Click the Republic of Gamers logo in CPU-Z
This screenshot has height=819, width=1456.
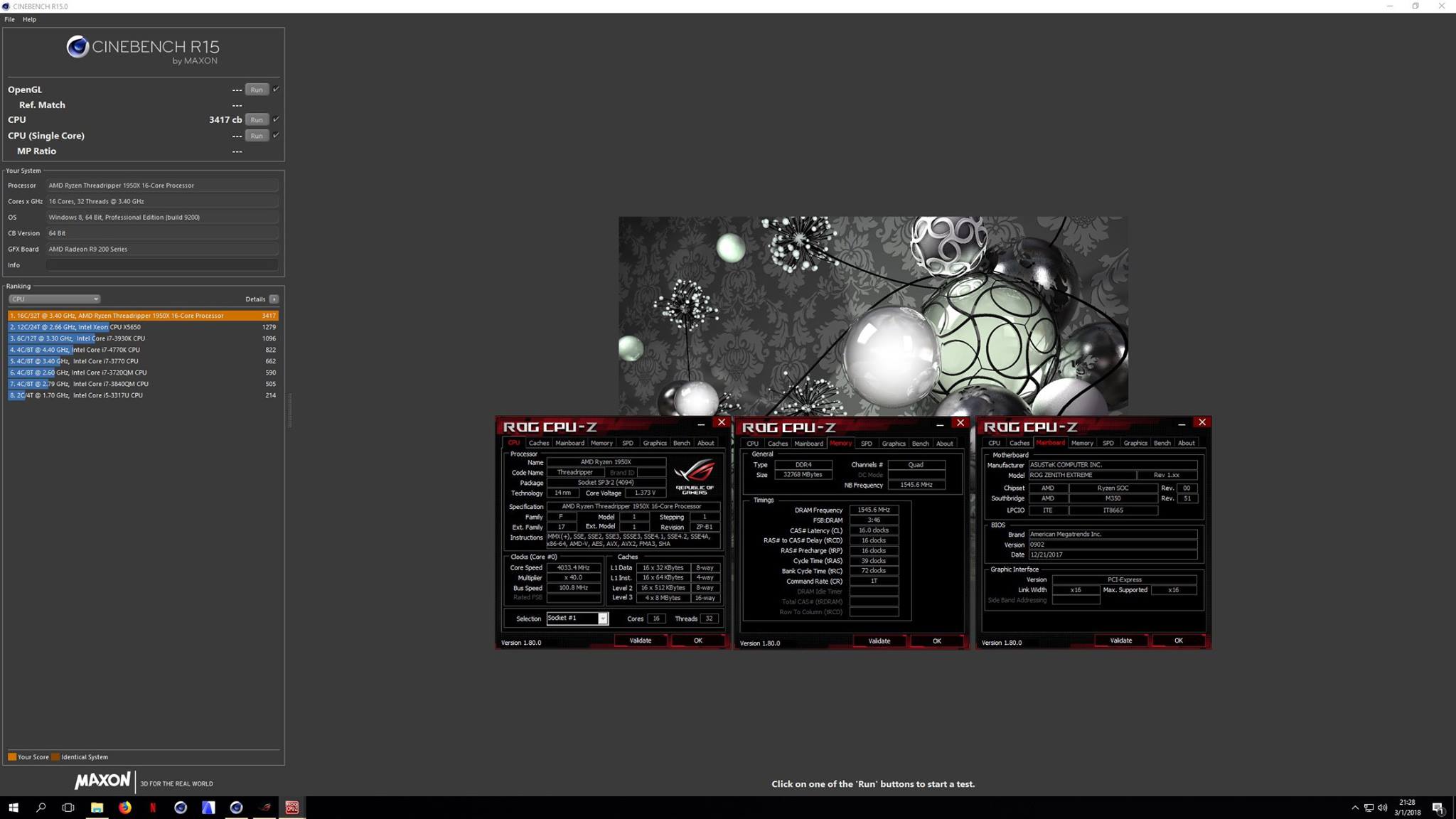click(695, 476)
